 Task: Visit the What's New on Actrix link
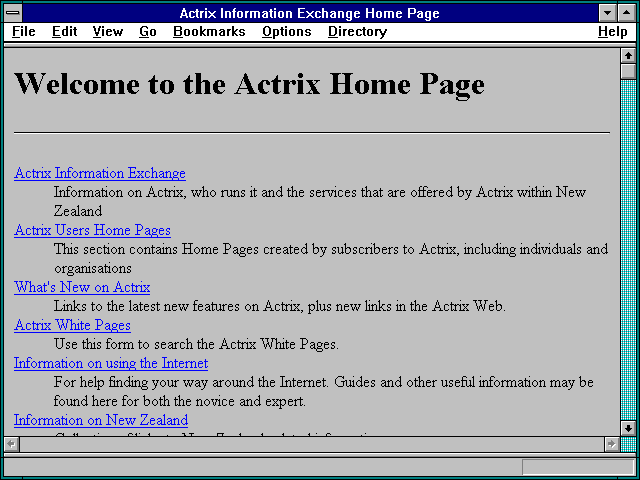[x=82, y=287]
